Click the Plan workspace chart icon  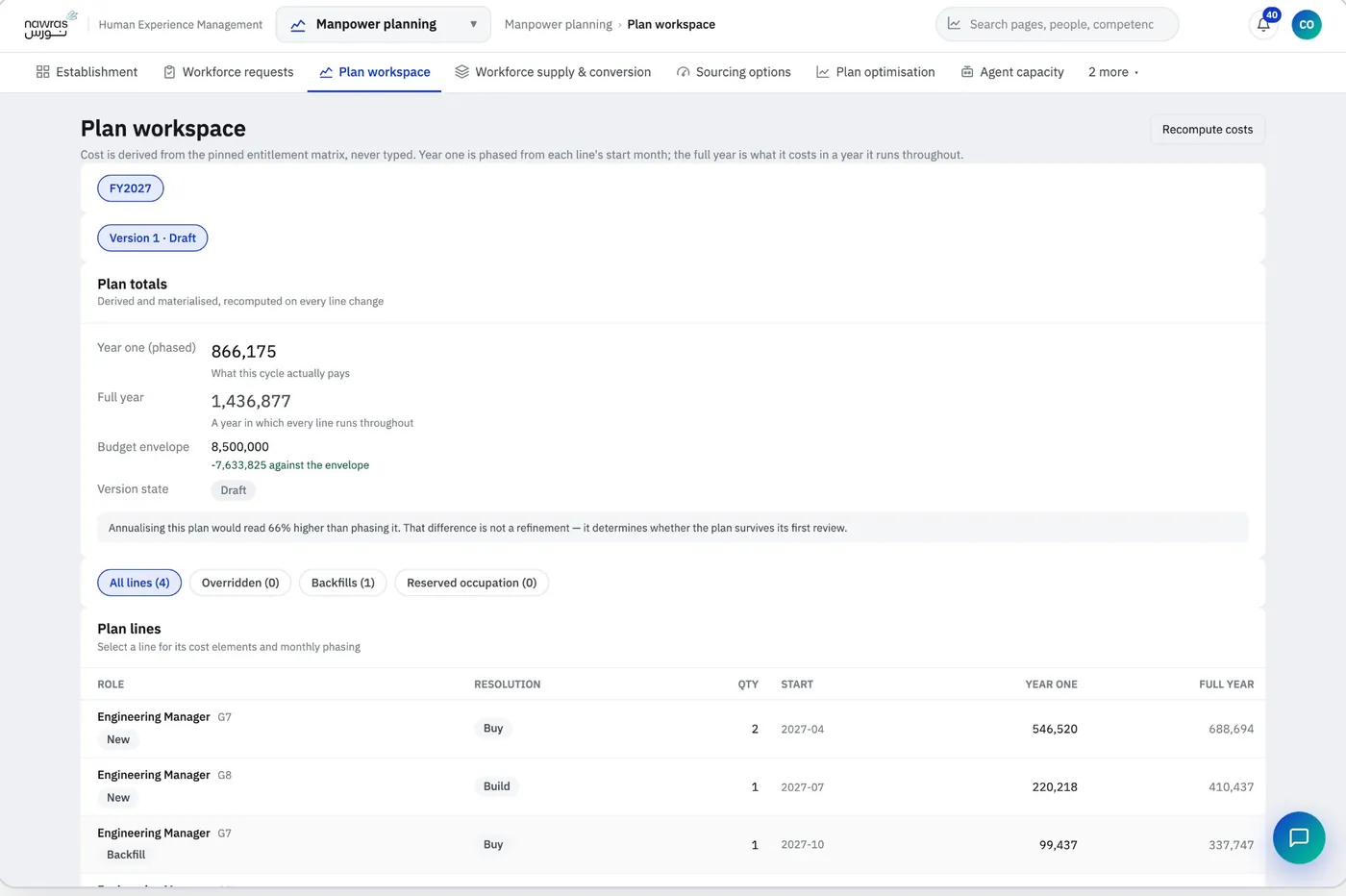coord(326,72)
